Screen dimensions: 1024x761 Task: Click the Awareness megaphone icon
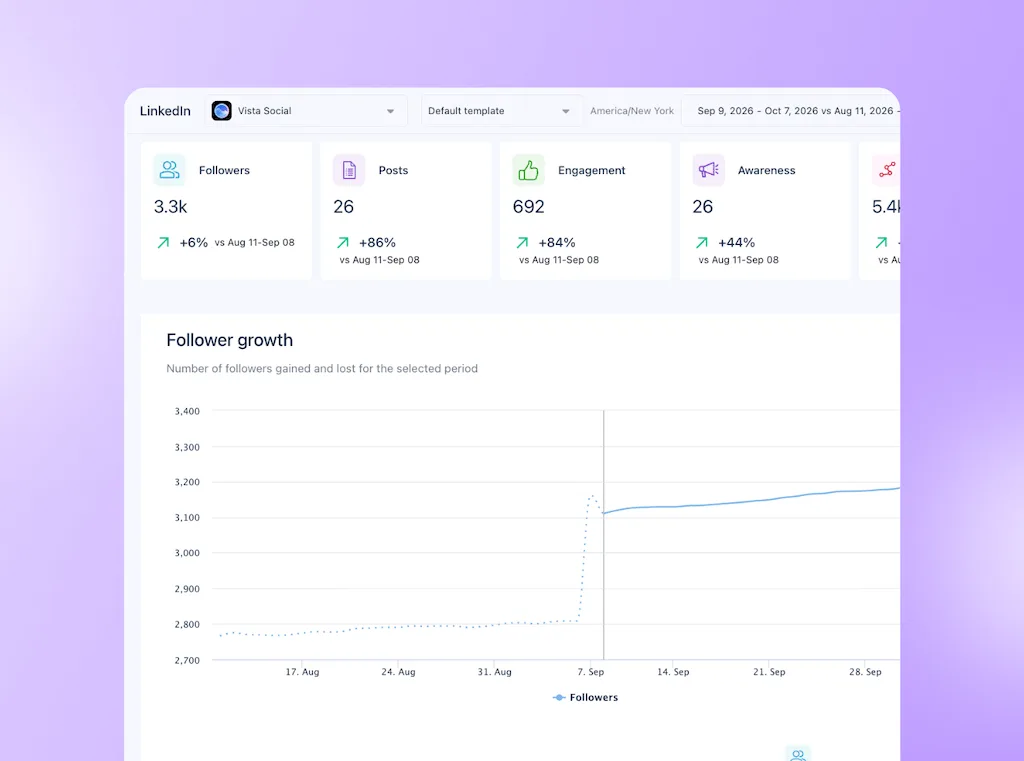pyautogui.click(x=709, y=170)
